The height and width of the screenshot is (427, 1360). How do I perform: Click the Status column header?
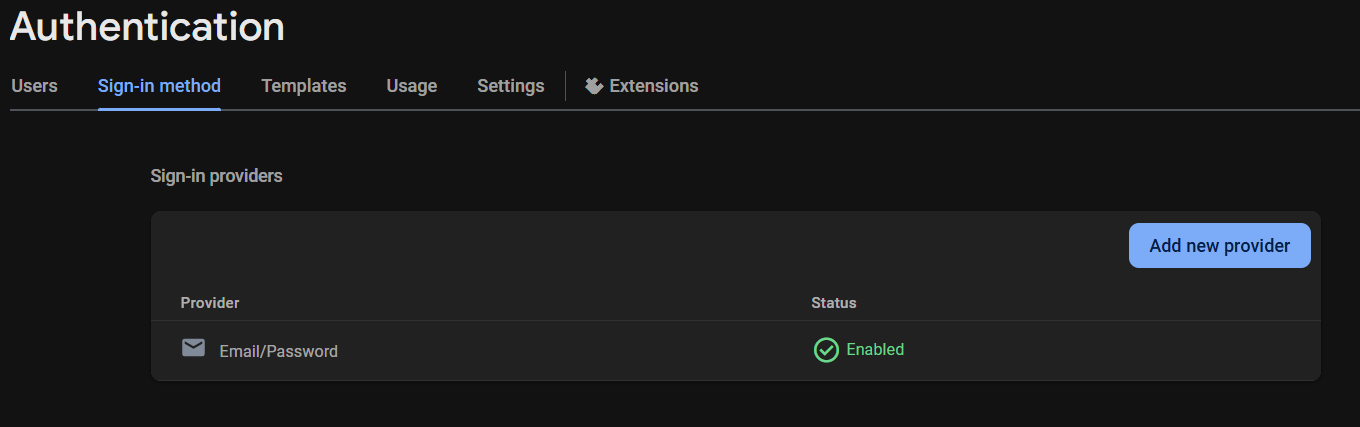click(834, 302)
